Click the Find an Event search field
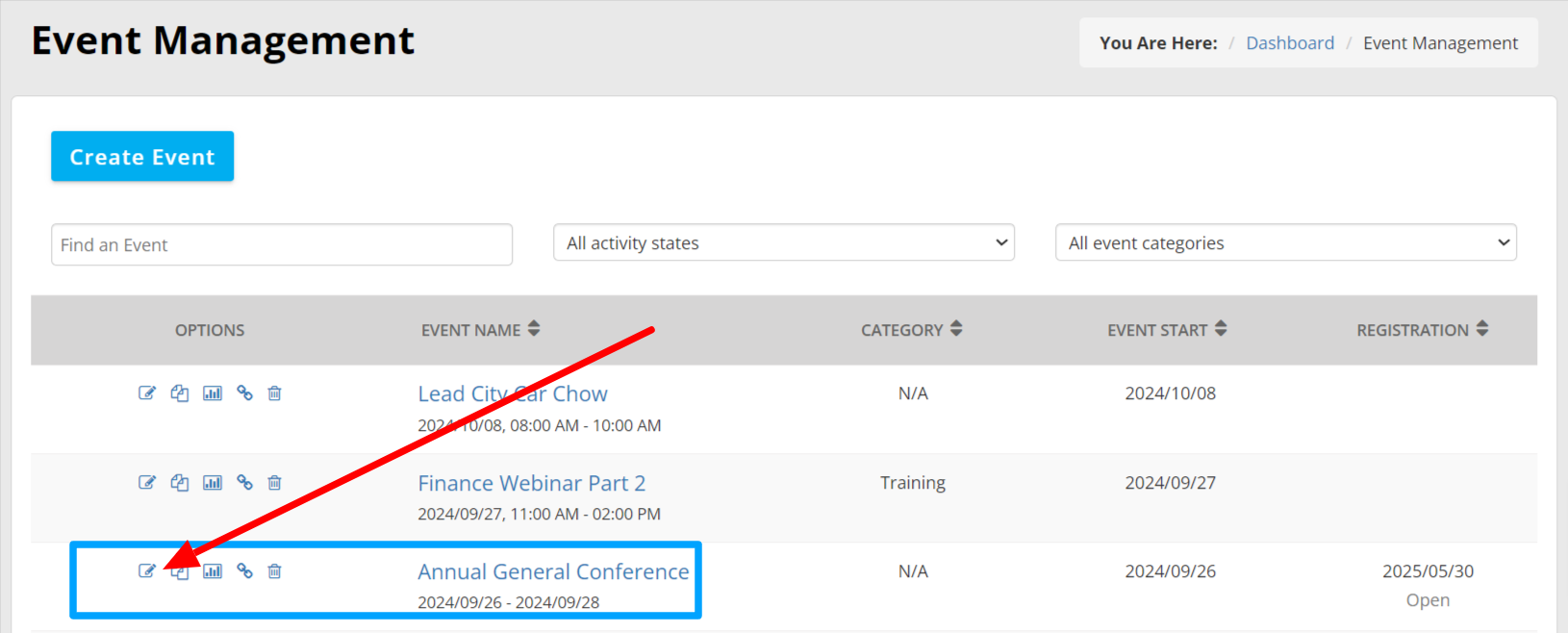The width and height of the screenshot is (1568, 633). point(281,245)
